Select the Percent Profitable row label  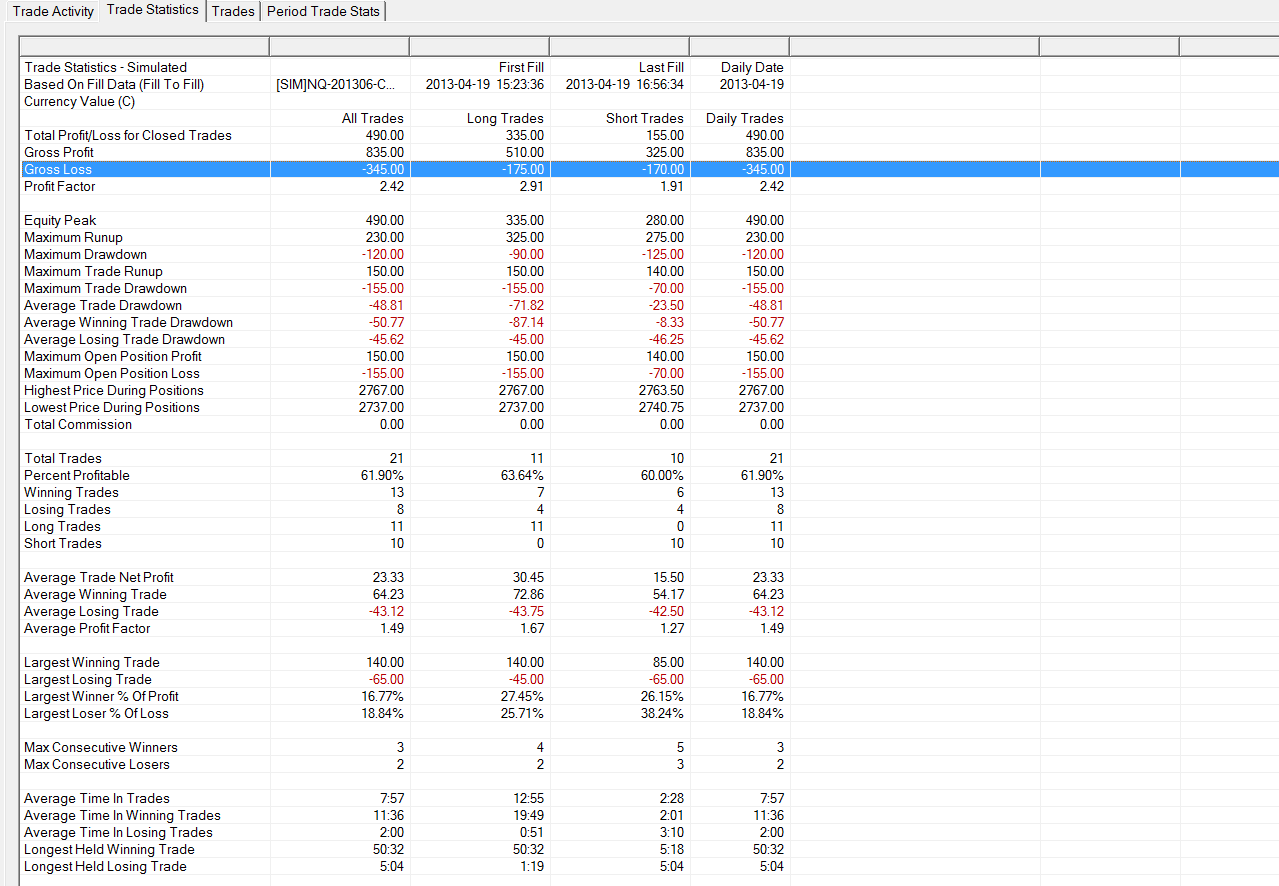pyautogui.click(x=77, y=476)
